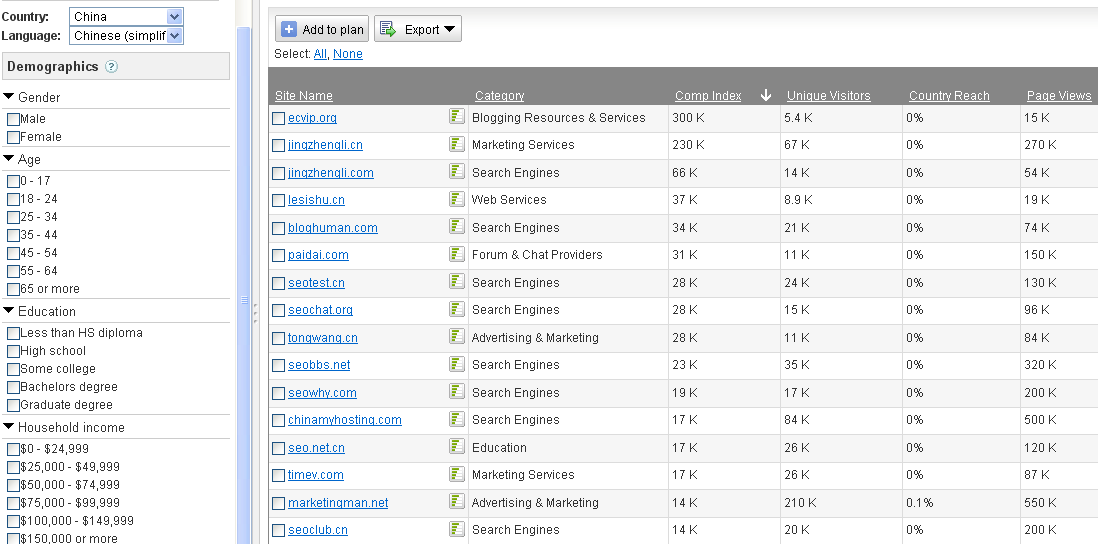Collapse the Education section triangle

(9, 311)
